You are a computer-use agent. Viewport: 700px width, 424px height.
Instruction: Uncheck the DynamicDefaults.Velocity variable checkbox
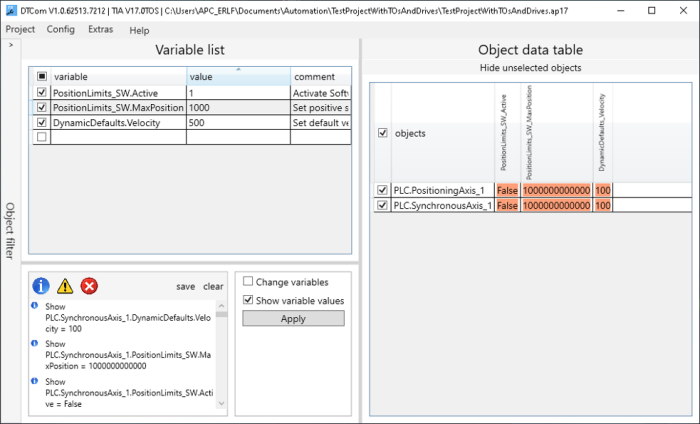coord(42,122)
